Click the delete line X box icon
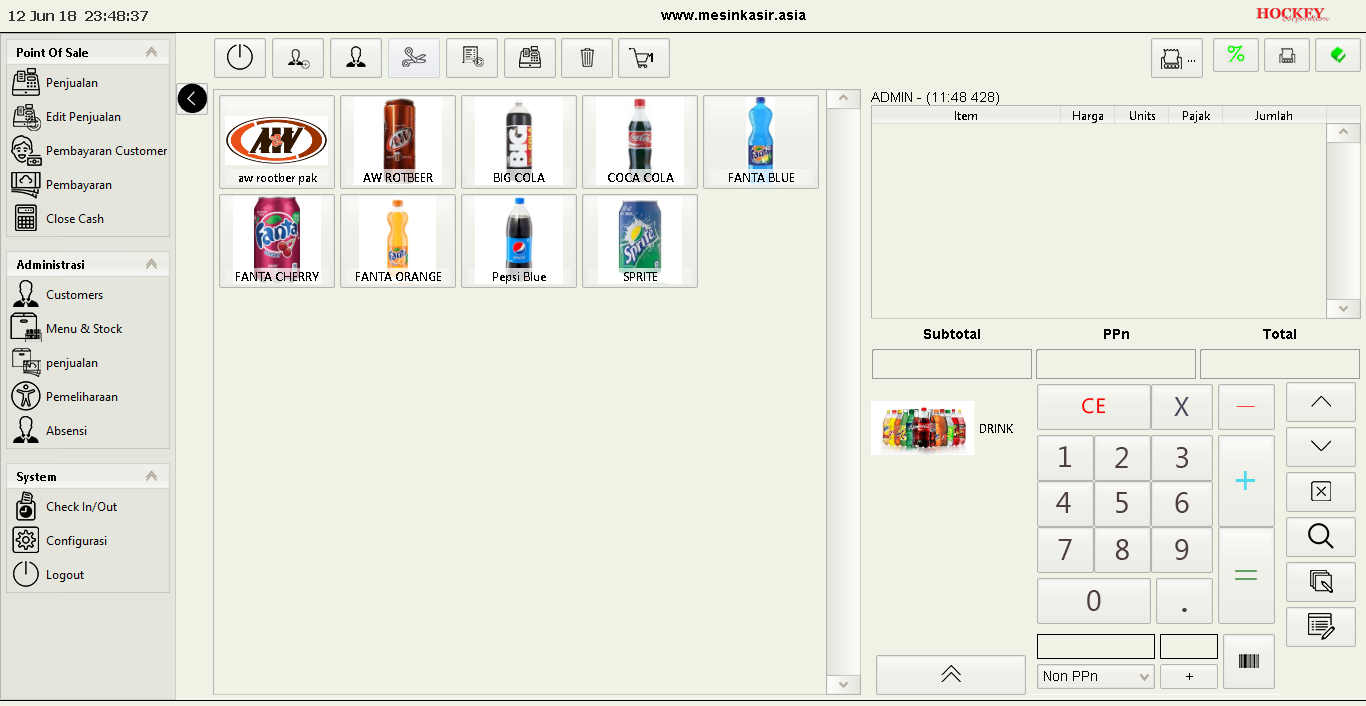 click(1321, 491)
